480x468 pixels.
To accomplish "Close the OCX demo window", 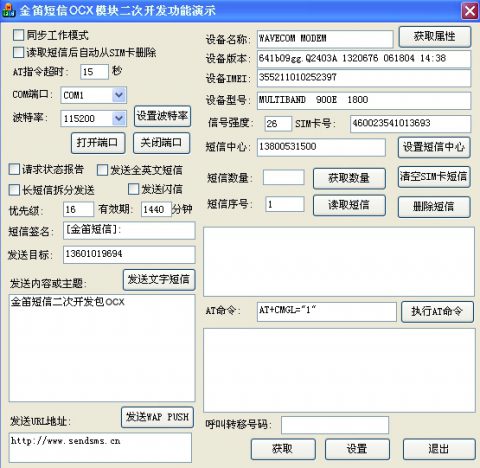I will [469, 11].
